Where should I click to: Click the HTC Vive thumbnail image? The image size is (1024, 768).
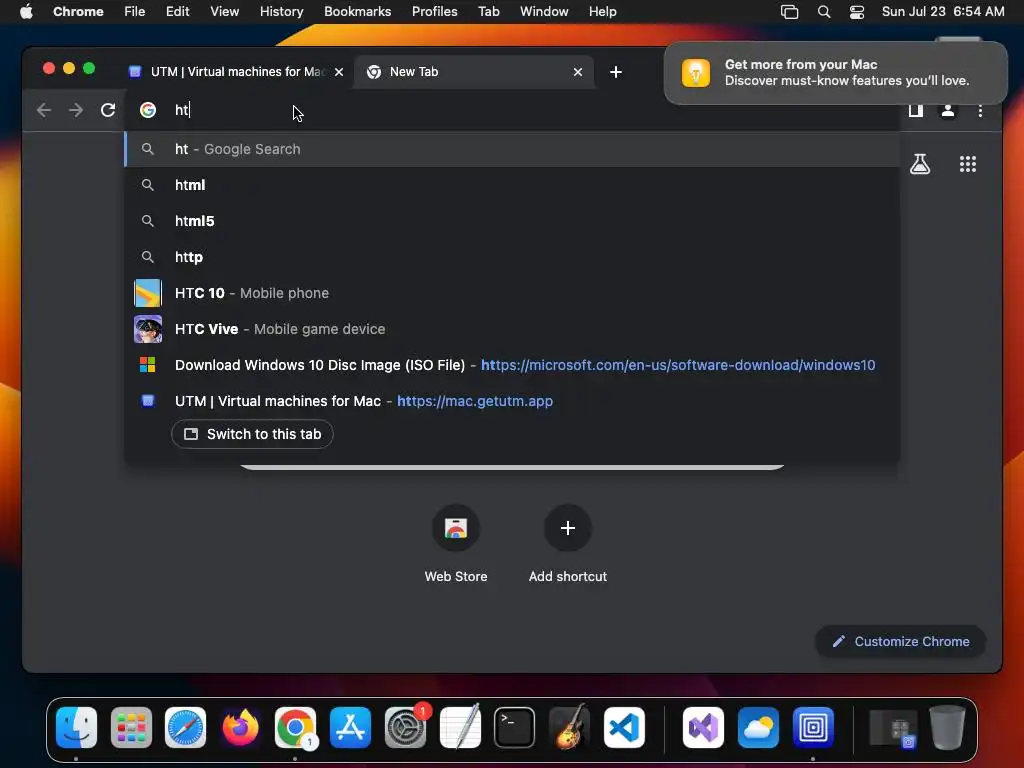coord(148,328)
